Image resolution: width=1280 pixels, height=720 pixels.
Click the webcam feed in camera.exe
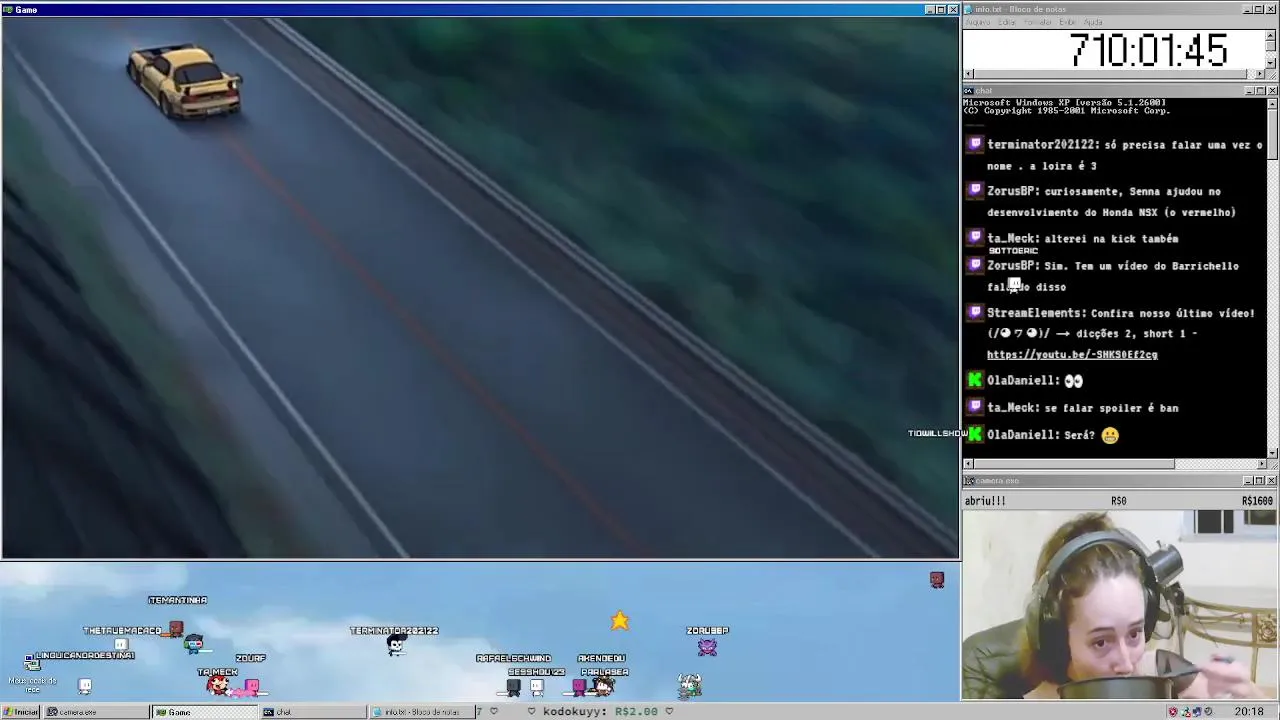1120,605
